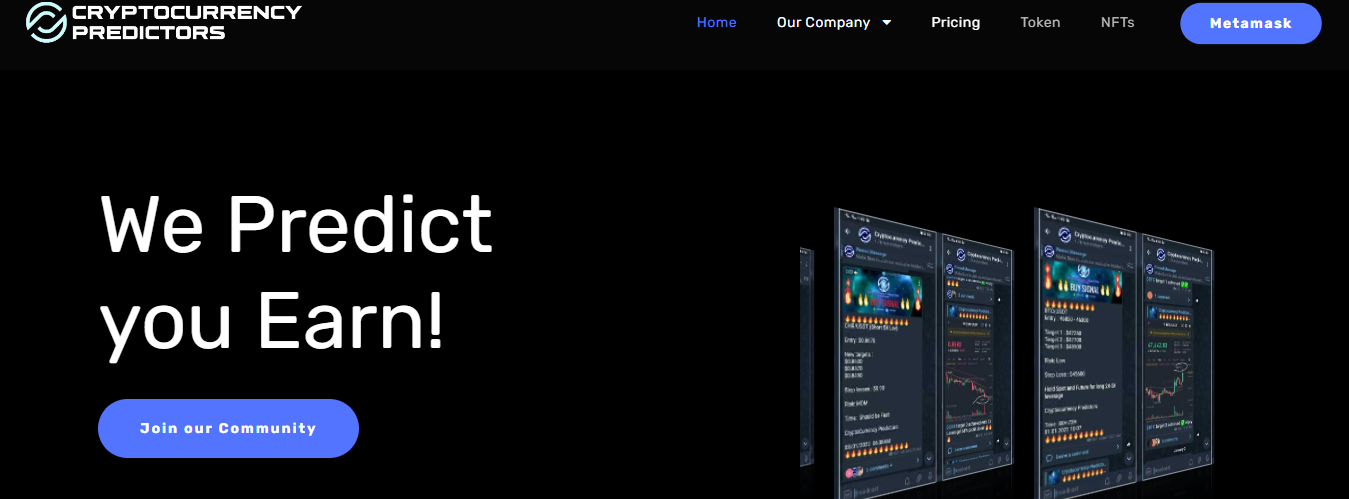This screenshot has width=1349, height=499.
Task: Click back arrow in first phone mockup header
Action: coord(849,232)
